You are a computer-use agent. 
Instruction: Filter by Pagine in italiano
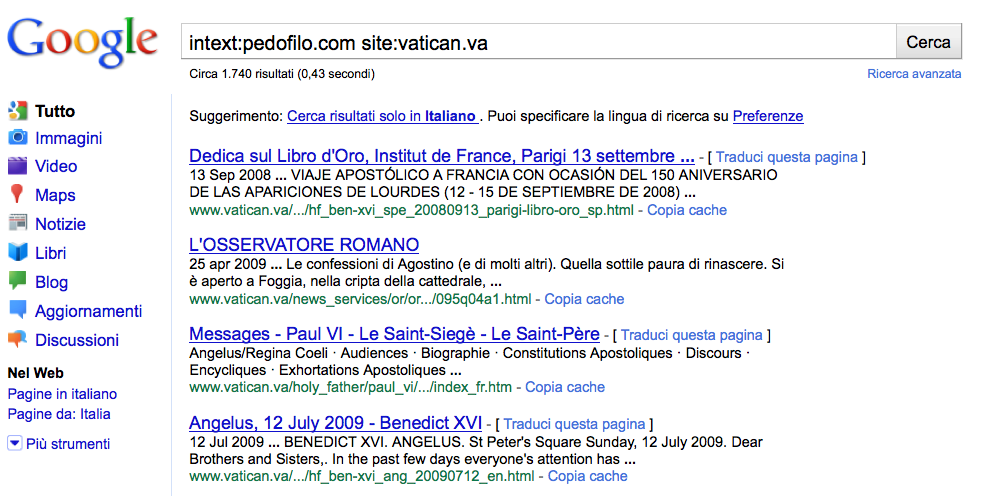coord(62,394)
